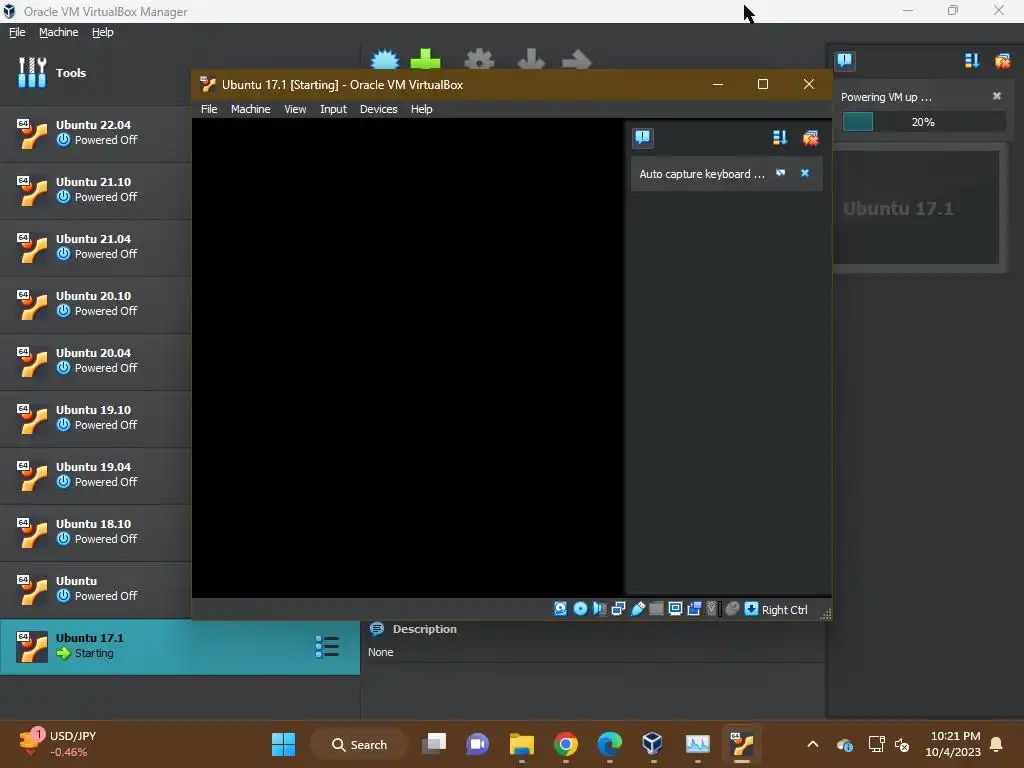Click the 20% powering up progress bar
Viewport: 1024px width, 768px height.
click(923, 122)
